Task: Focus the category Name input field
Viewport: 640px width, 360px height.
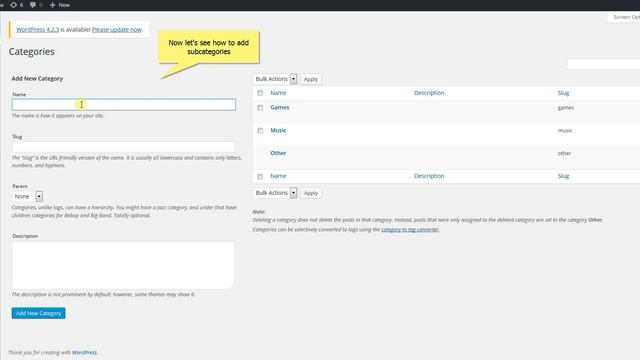Action: click(124, 104)
